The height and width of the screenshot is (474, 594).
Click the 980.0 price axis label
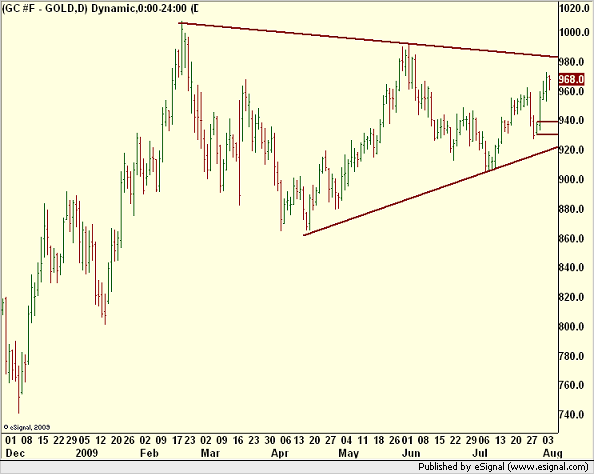(571, 62)
